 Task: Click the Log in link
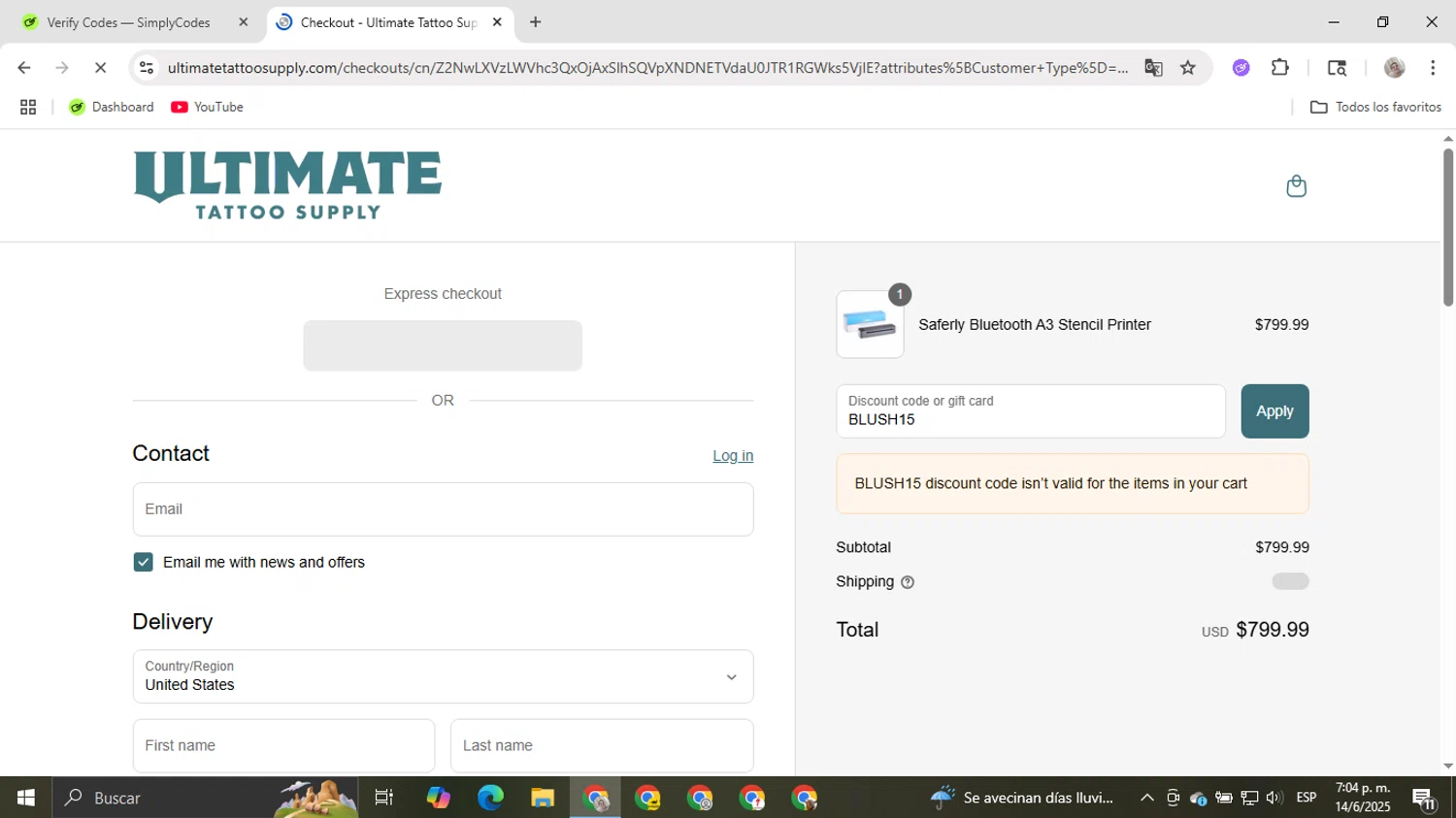pyautogui.click(x=733, y=456)
